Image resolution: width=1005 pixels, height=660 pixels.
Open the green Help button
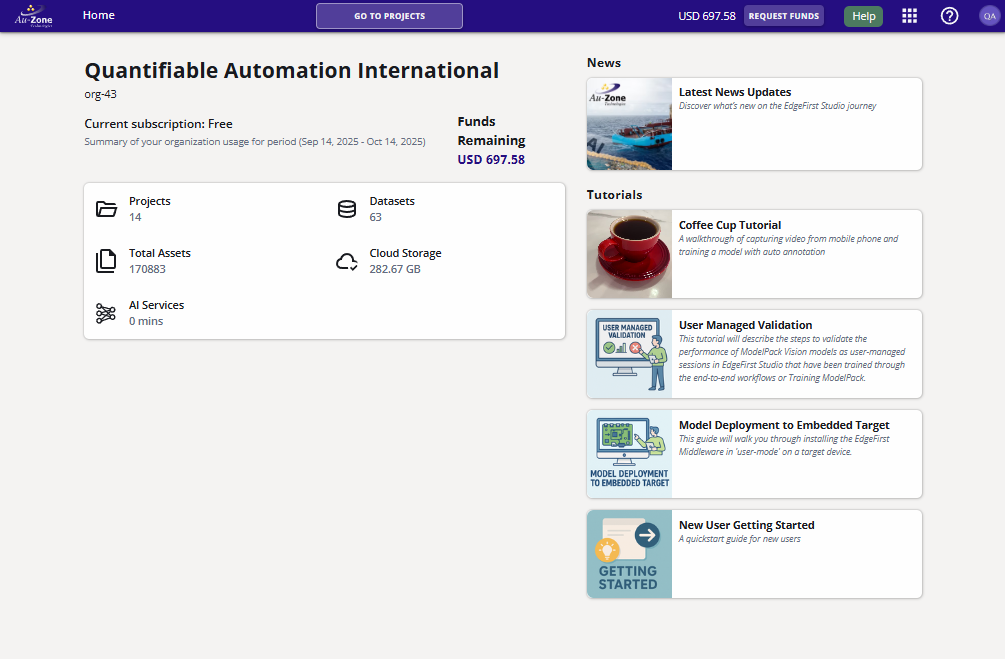pos(862,16)
